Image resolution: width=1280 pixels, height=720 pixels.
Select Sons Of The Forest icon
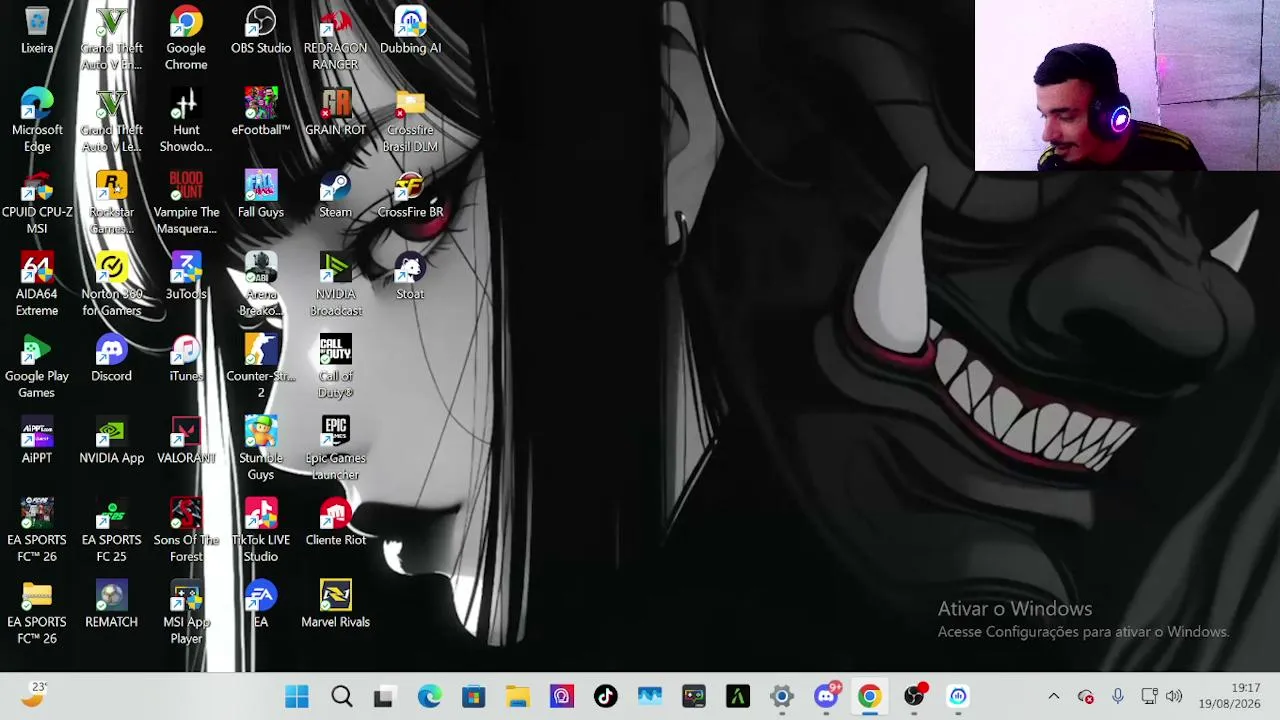coord(186,531)
